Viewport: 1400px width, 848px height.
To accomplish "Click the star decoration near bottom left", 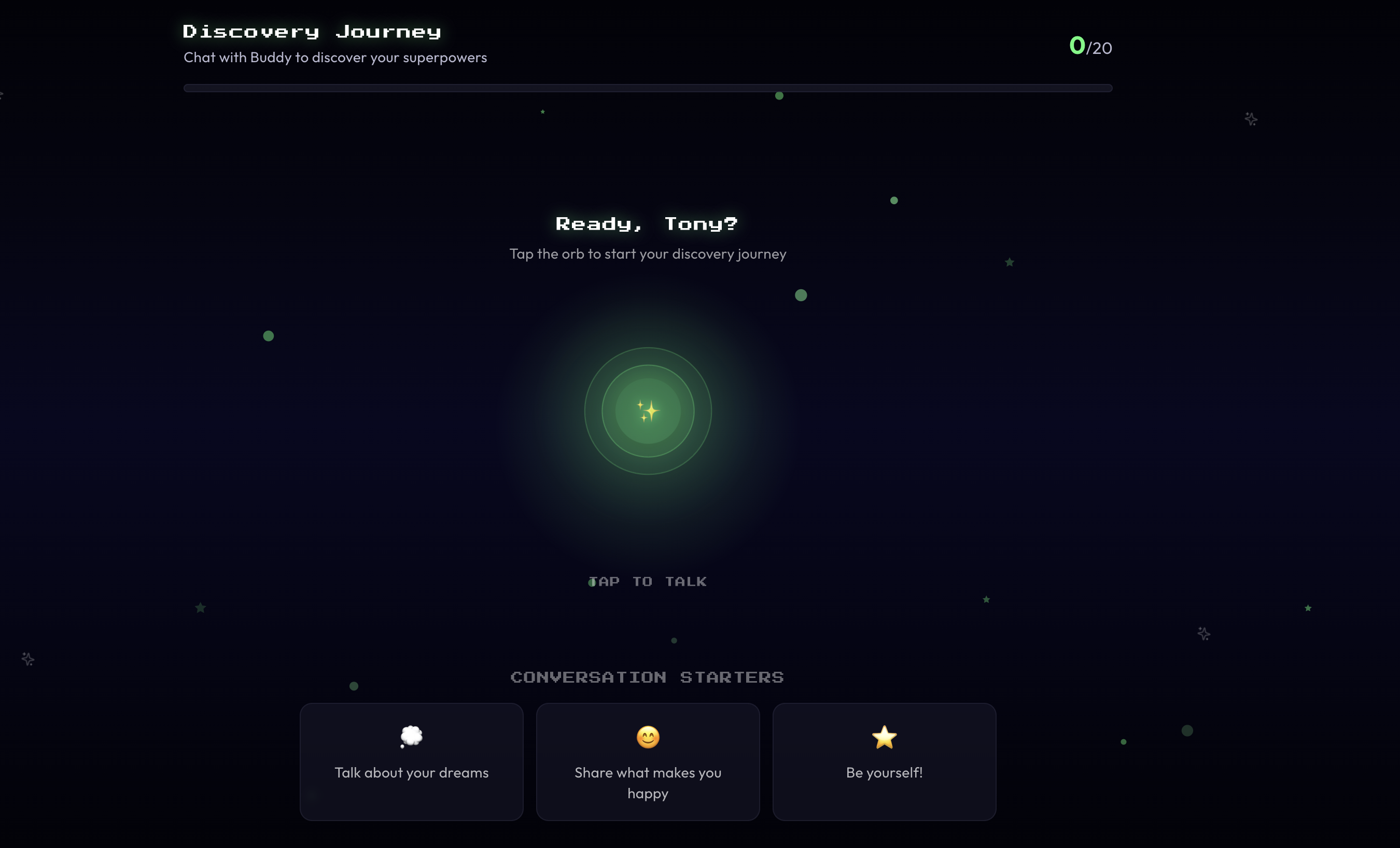I will click(x=200, y=607).
